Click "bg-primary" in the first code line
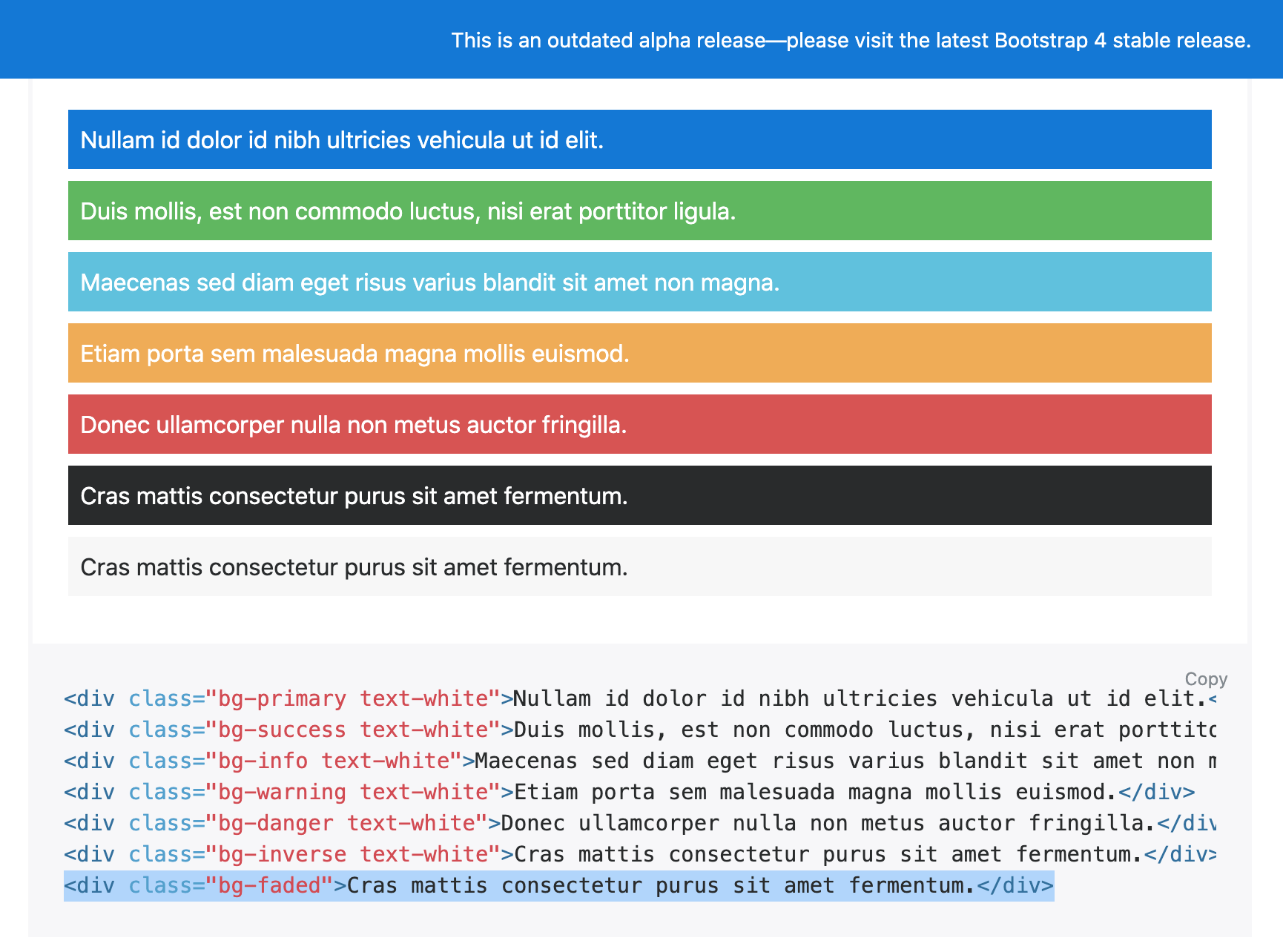 (282, 698)
